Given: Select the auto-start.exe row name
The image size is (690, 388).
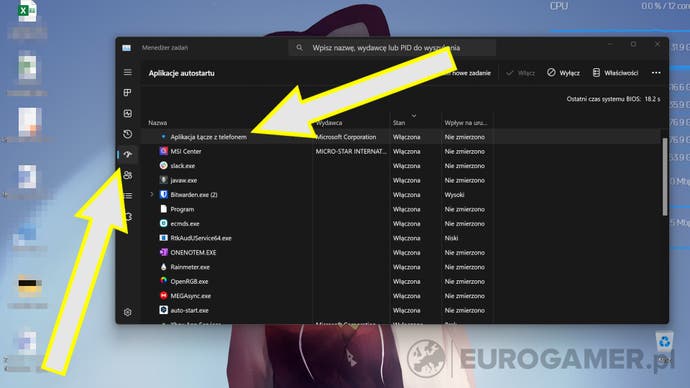Looking at the screenshot, I should (x=189, y=310).
